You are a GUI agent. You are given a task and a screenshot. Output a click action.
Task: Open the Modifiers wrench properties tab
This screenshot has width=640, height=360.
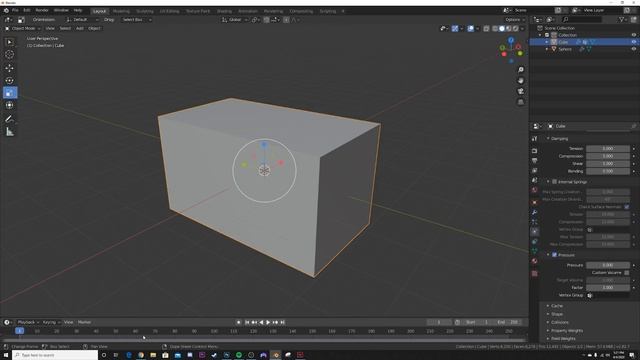tap(535, 212)
